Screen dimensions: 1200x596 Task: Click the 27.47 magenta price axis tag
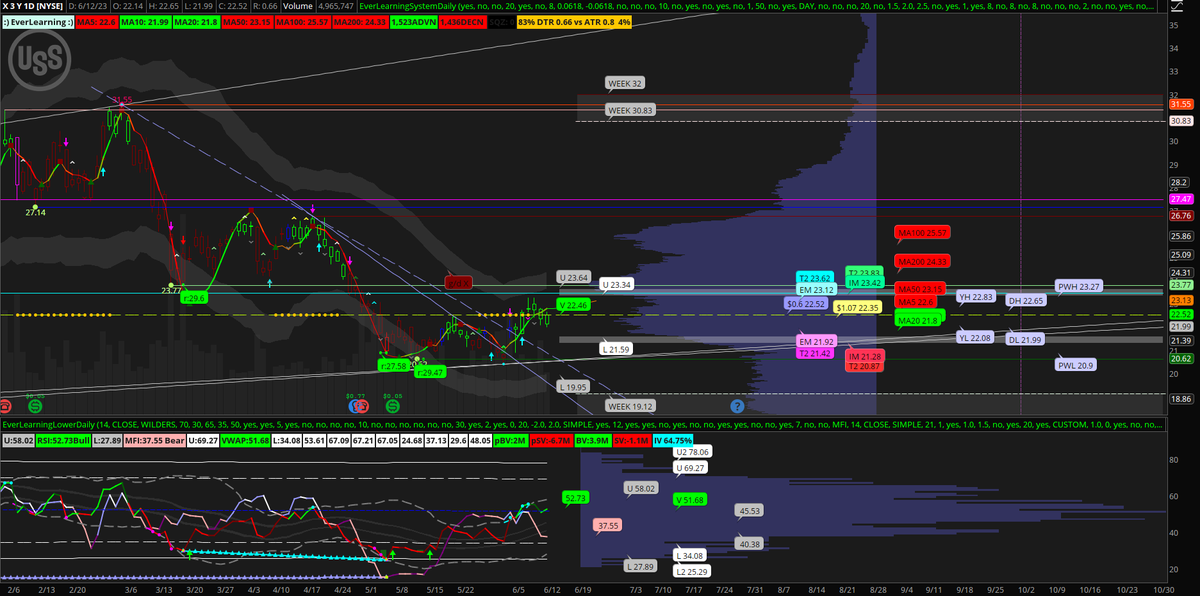point(1180,200)
